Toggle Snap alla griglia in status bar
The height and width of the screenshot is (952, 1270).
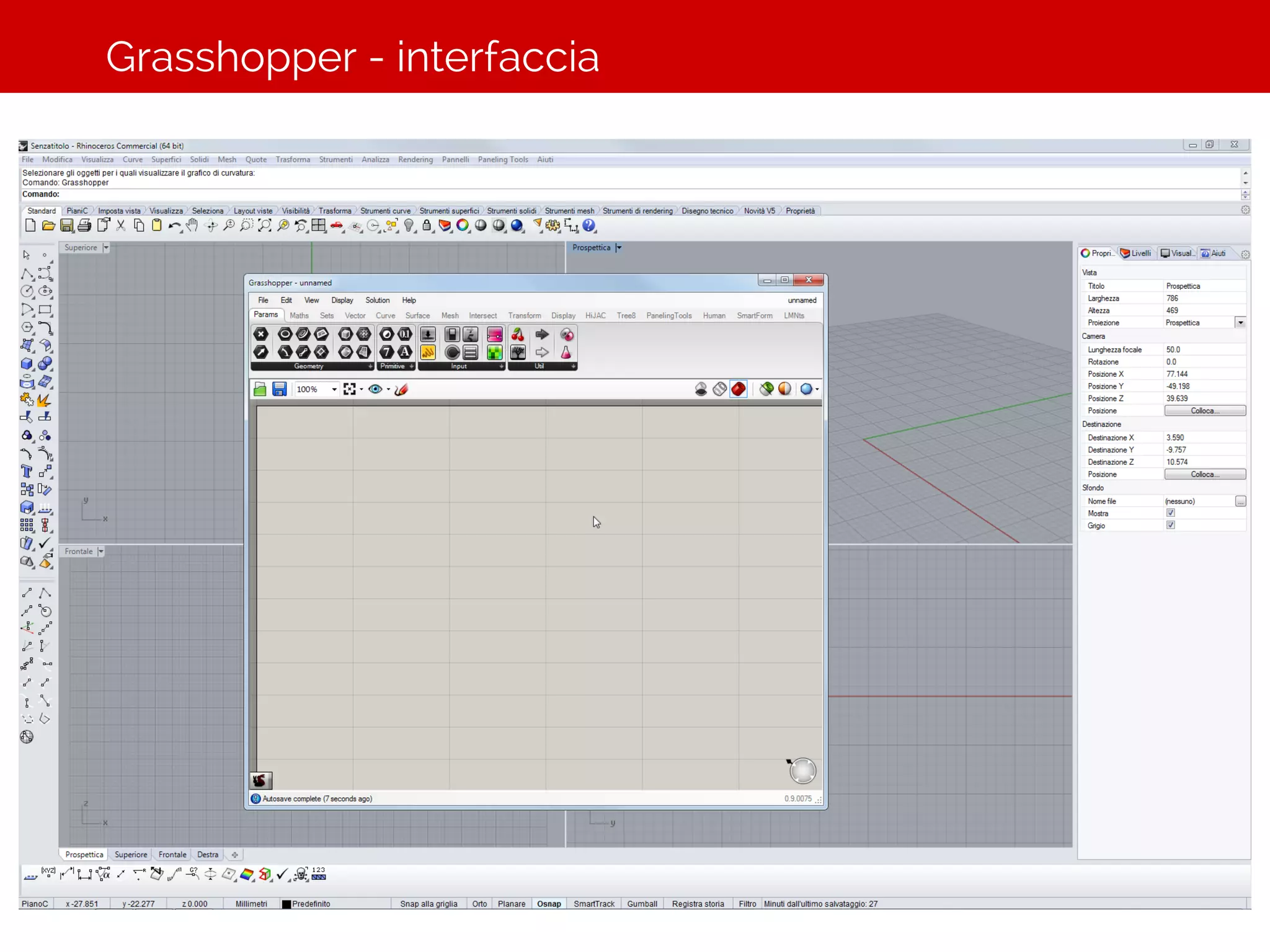pyautogui.click(x=429, y=904)
